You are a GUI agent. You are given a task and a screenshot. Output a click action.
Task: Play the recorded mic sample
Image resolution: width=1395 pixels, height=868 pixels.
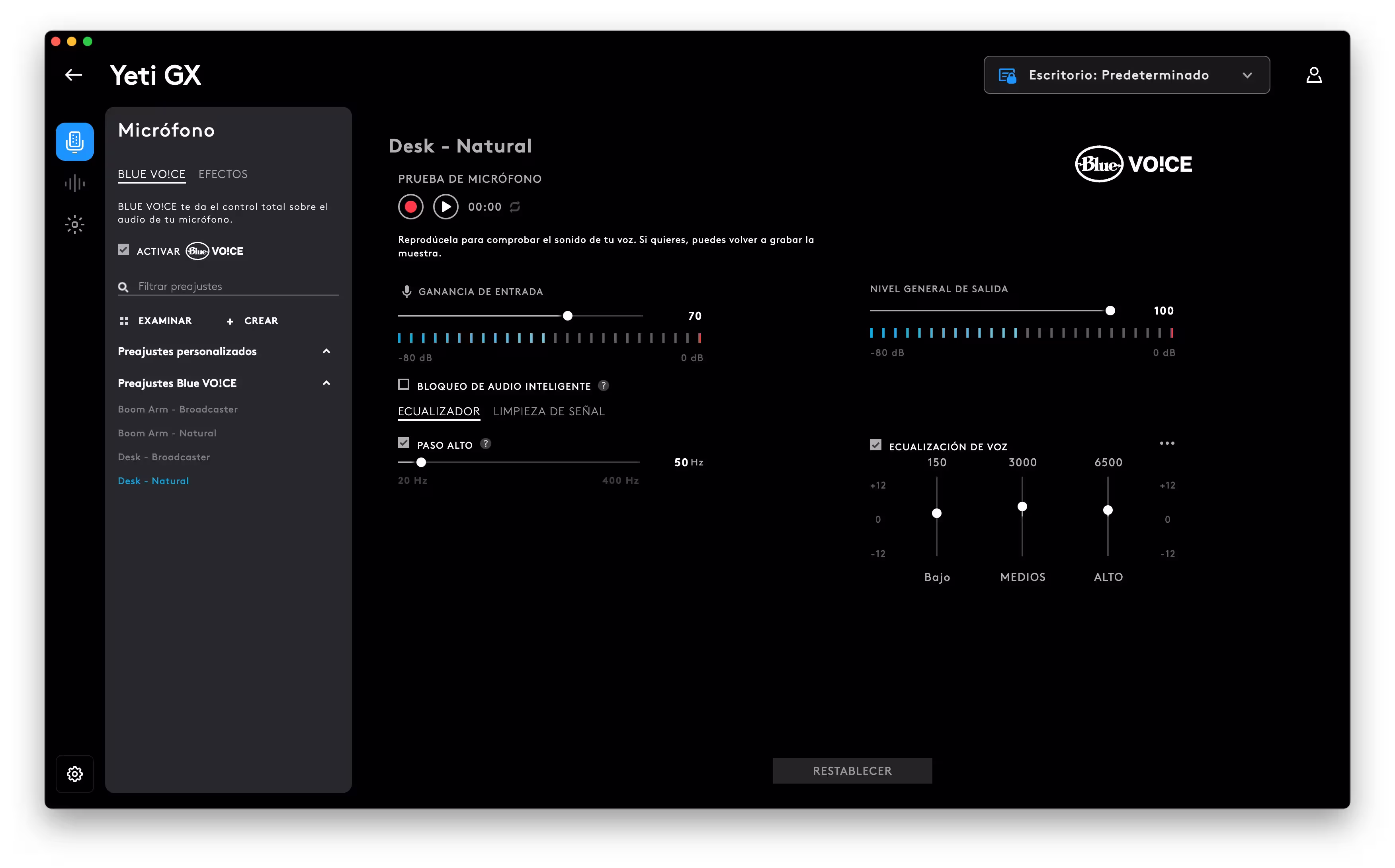pyautogui.click(x=446, y=207)
